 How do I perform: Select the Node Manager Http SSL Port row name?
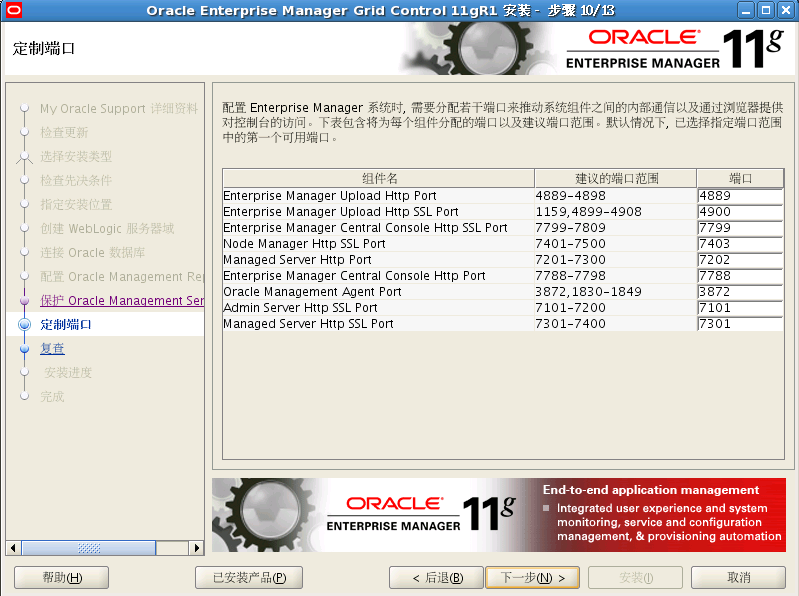pos(304,243)
